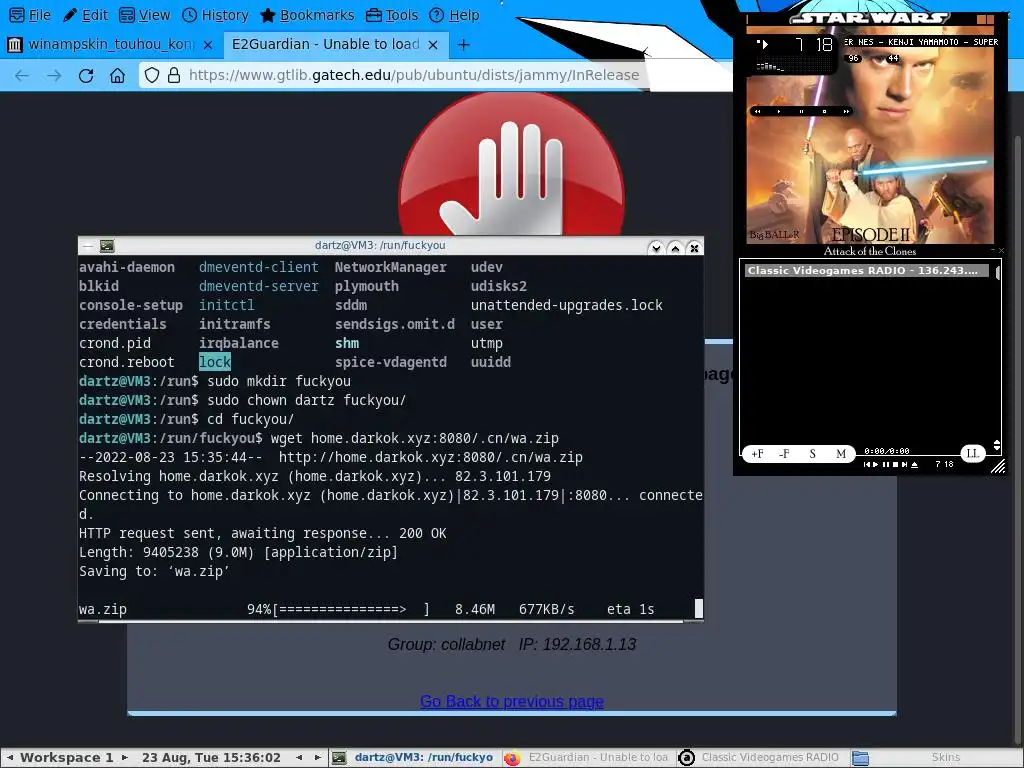Click playlist mini play button
The image size is (1024, 768).
(x=876, y=465)
